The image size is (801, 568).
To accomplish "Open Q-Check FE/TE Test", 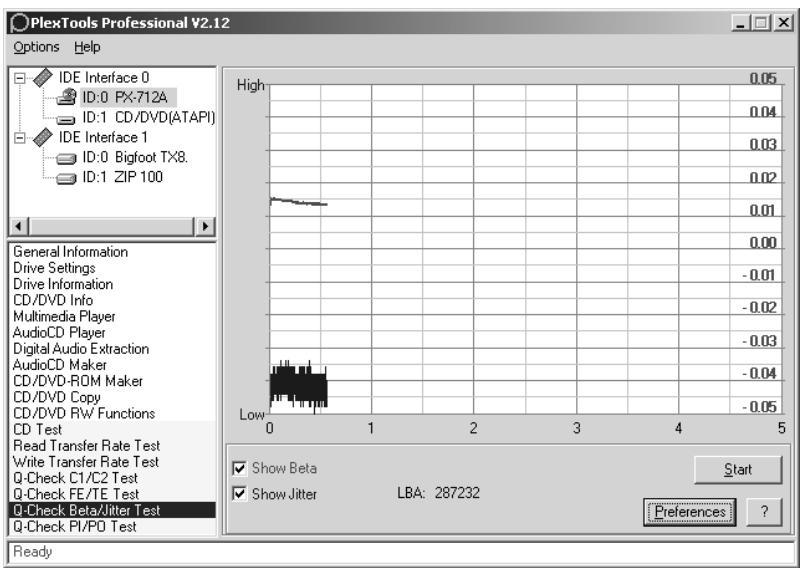I will (x=76, y=494).
